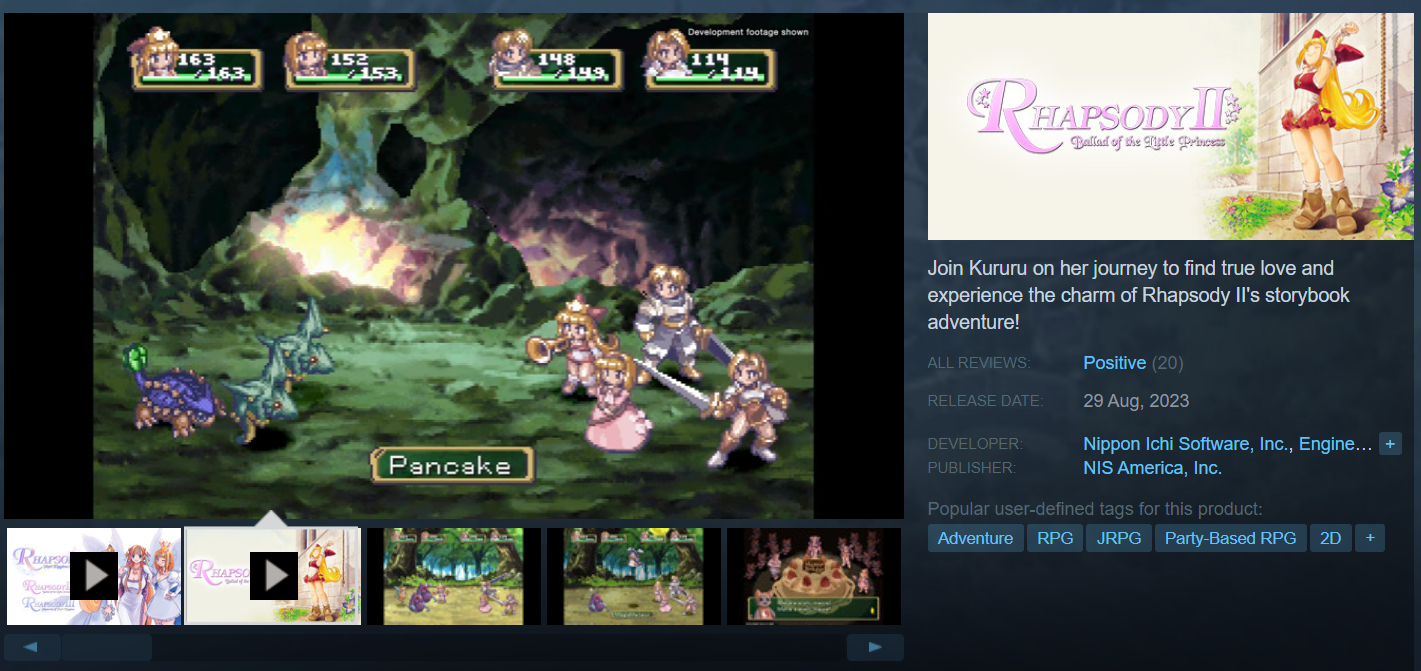Viewport: 1421px width, 671px height.
Task: Select the Adventure tag
Action: [x=975, y=538]
